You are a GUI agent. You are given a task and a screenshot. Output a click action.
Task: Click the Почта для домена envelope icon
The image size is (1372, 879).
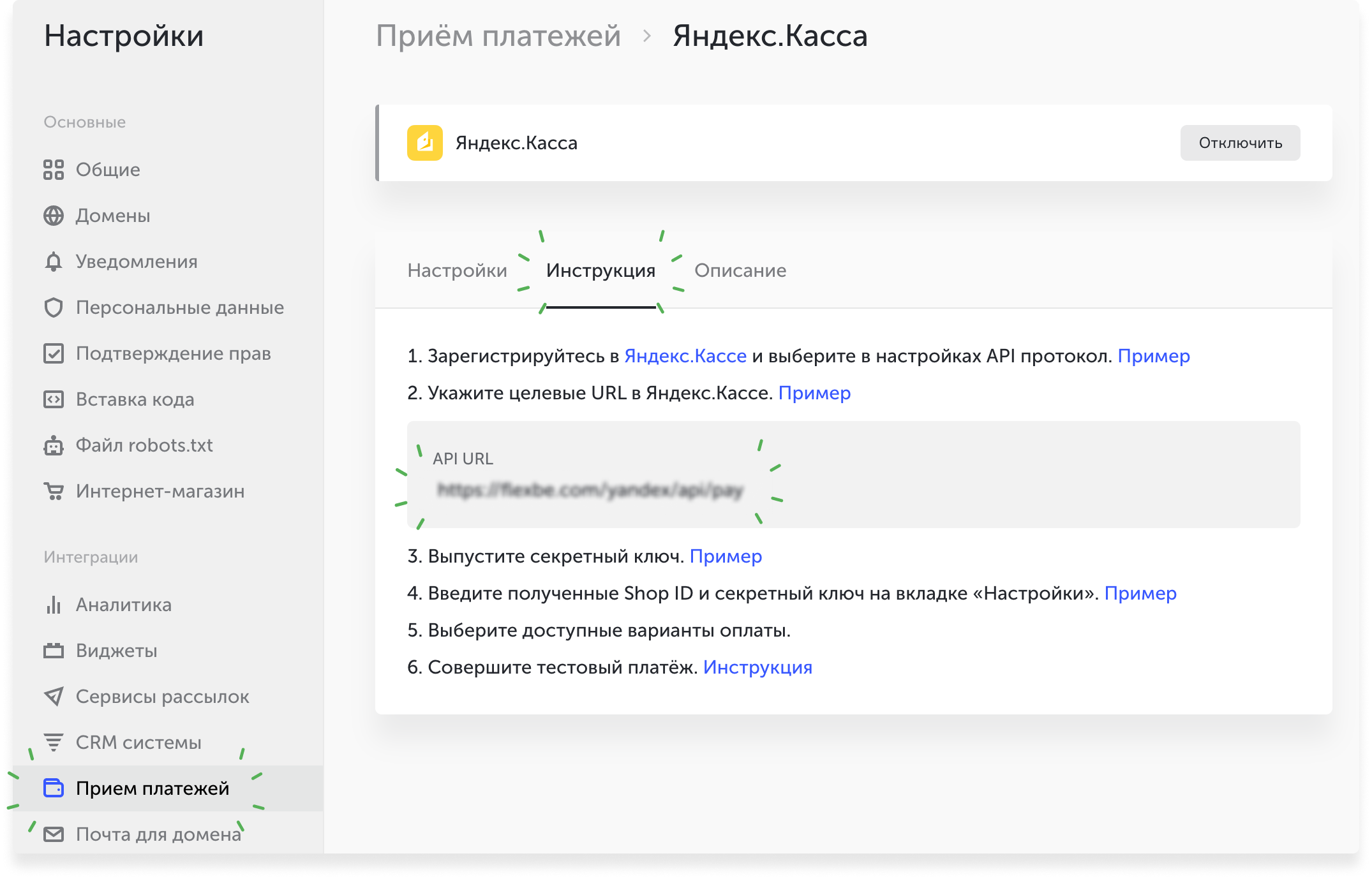54,834
